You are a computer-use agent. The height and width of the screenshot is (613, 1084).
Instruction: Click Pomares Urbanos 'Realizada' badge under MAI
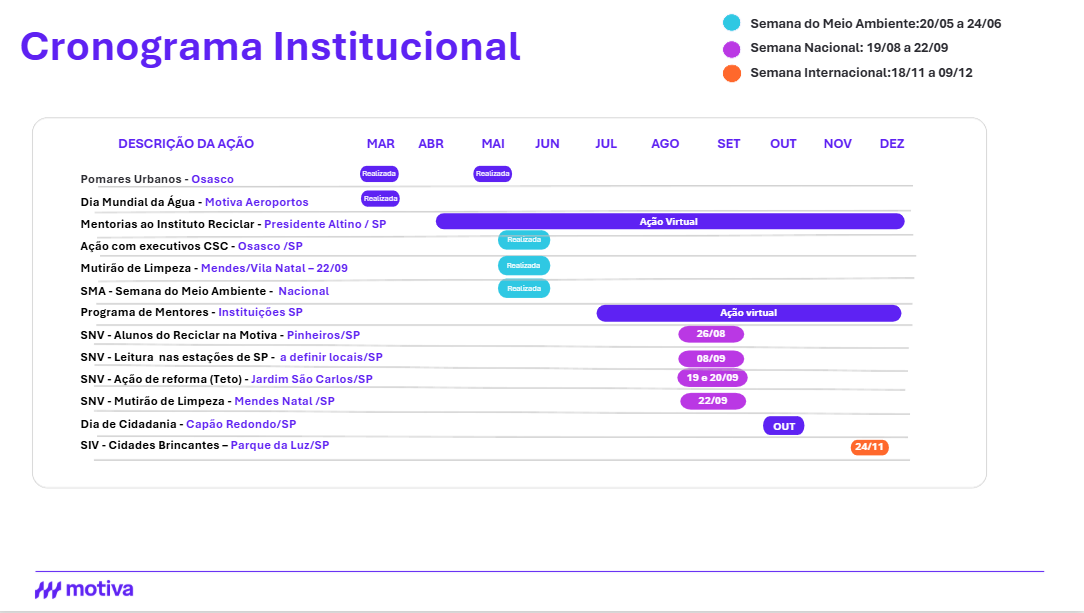coord(492,173)
